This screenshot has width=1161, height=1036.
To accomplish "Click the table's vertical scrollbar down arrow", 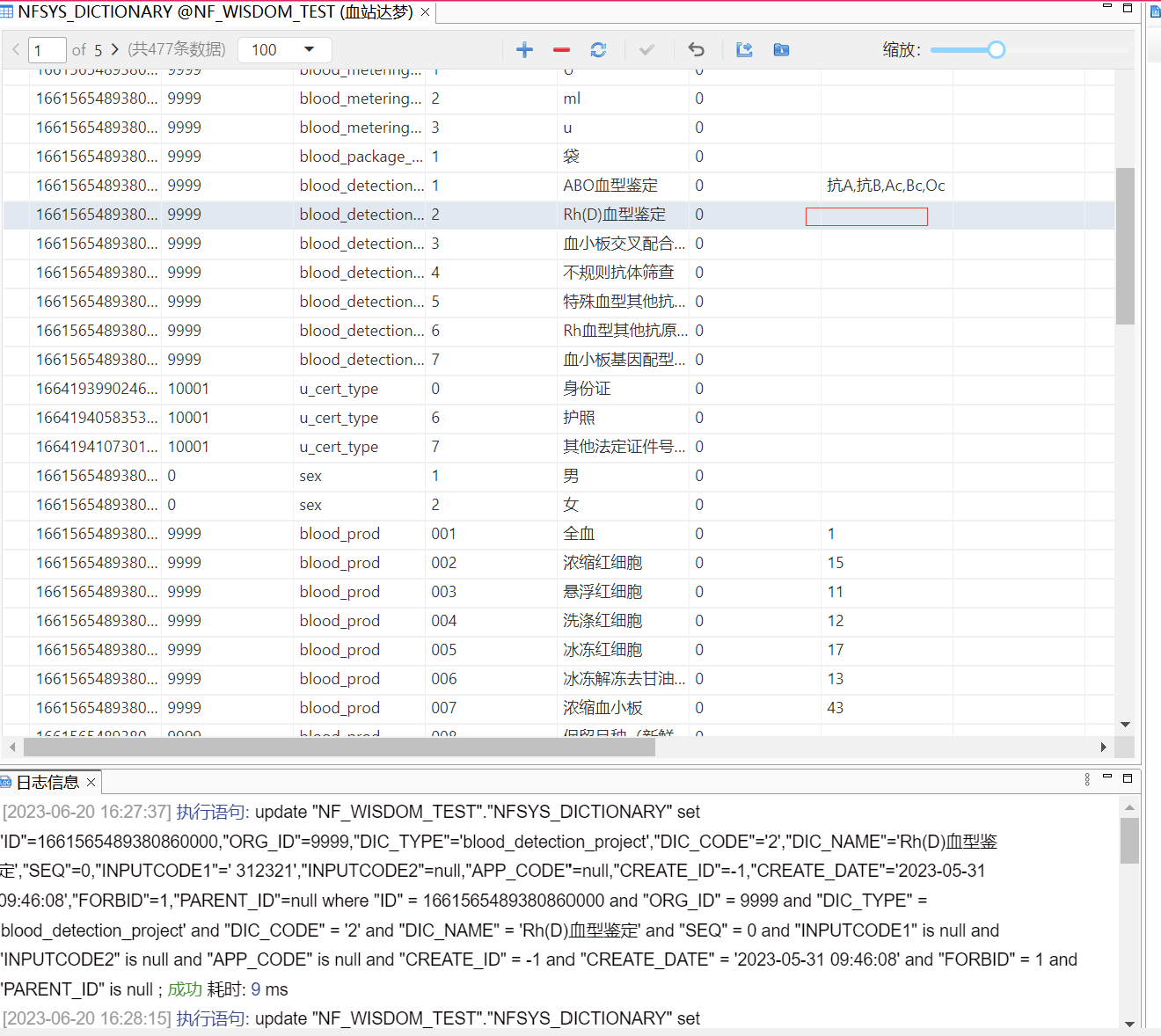I will pyautogui.click(x=1125, y=725).
